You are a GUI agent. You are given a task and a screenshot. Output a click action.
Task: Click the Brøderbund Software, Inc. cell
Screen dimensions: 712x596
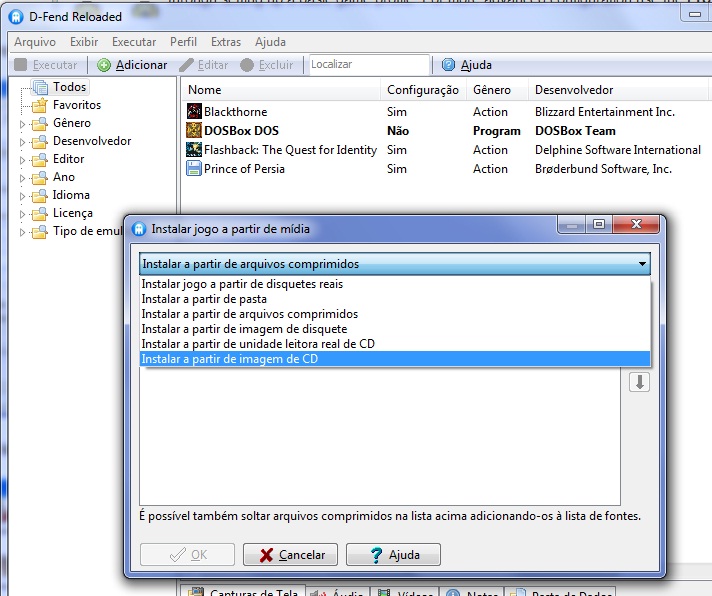click(x=603, y=169)
